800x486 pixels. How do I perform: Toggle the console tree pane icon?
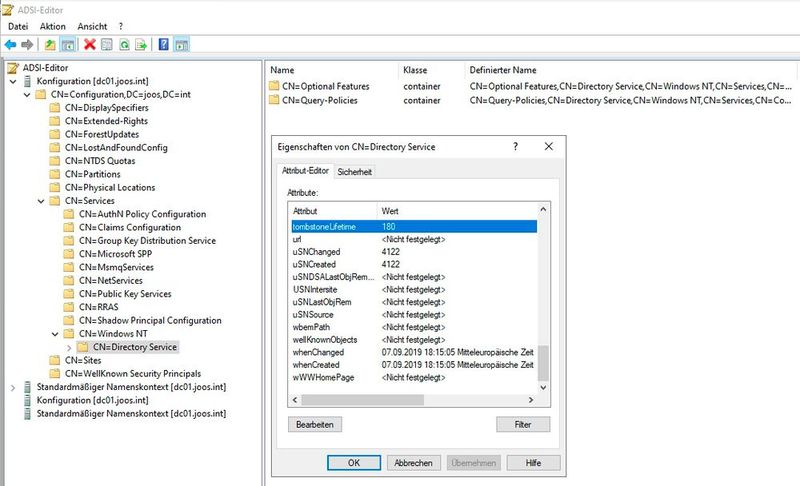[x=68, y=45]
